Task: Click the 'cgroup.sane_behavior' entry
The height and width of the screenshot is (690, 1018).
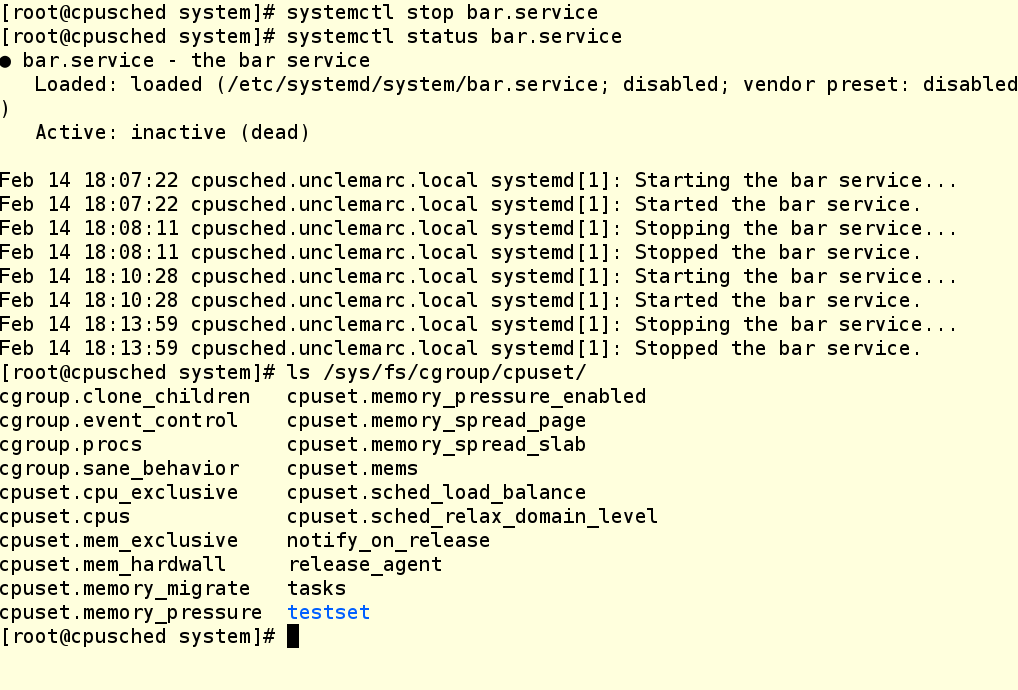Action: pos(119,469)
